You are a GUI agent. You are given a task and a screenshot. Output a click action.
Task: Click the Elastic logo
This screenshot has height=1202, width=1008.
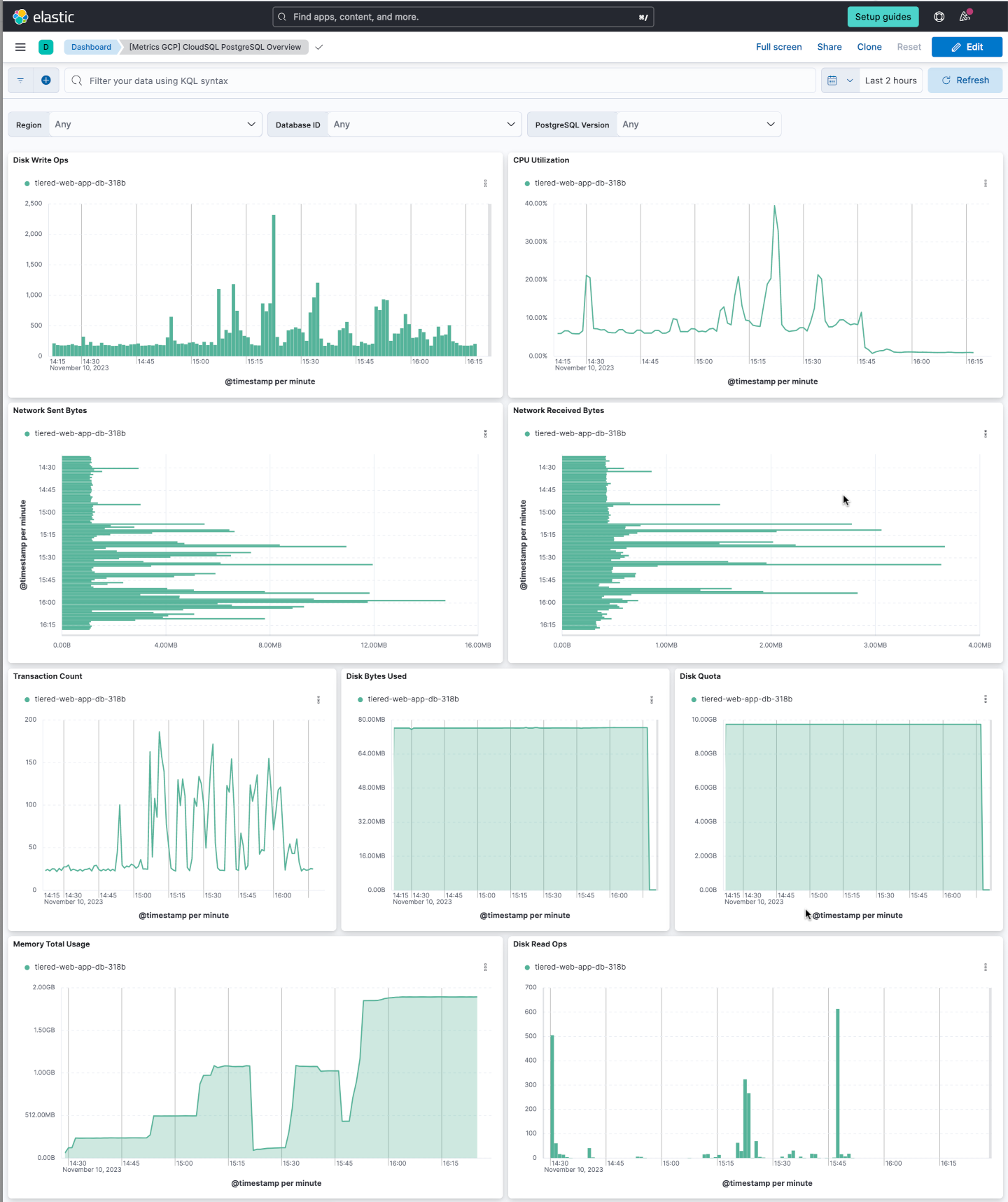pyautogui.click(x=43, y=17)
